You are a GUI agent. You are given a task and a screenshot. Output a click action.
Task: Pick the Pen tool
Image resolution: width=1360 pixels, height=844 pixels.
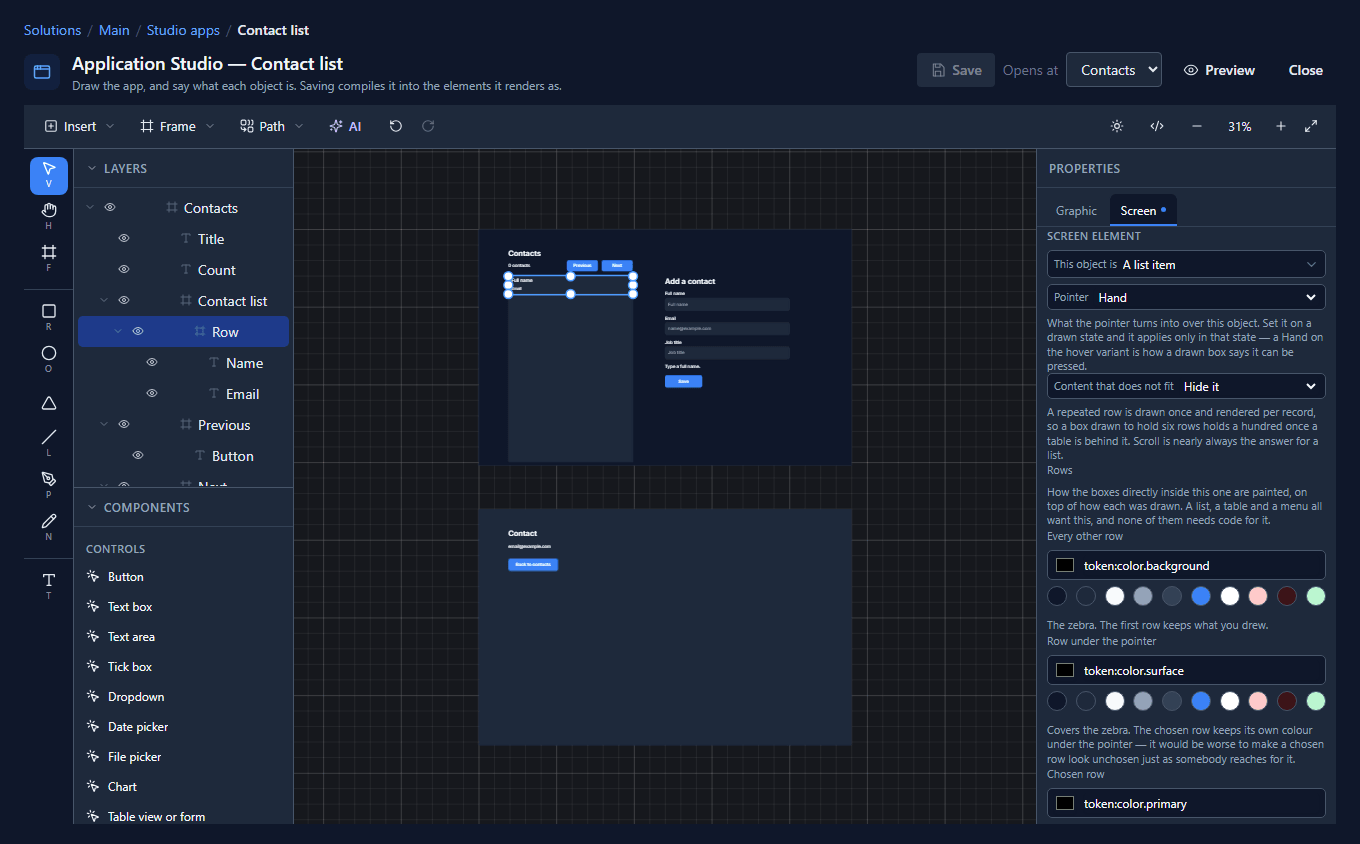(49, 486)
